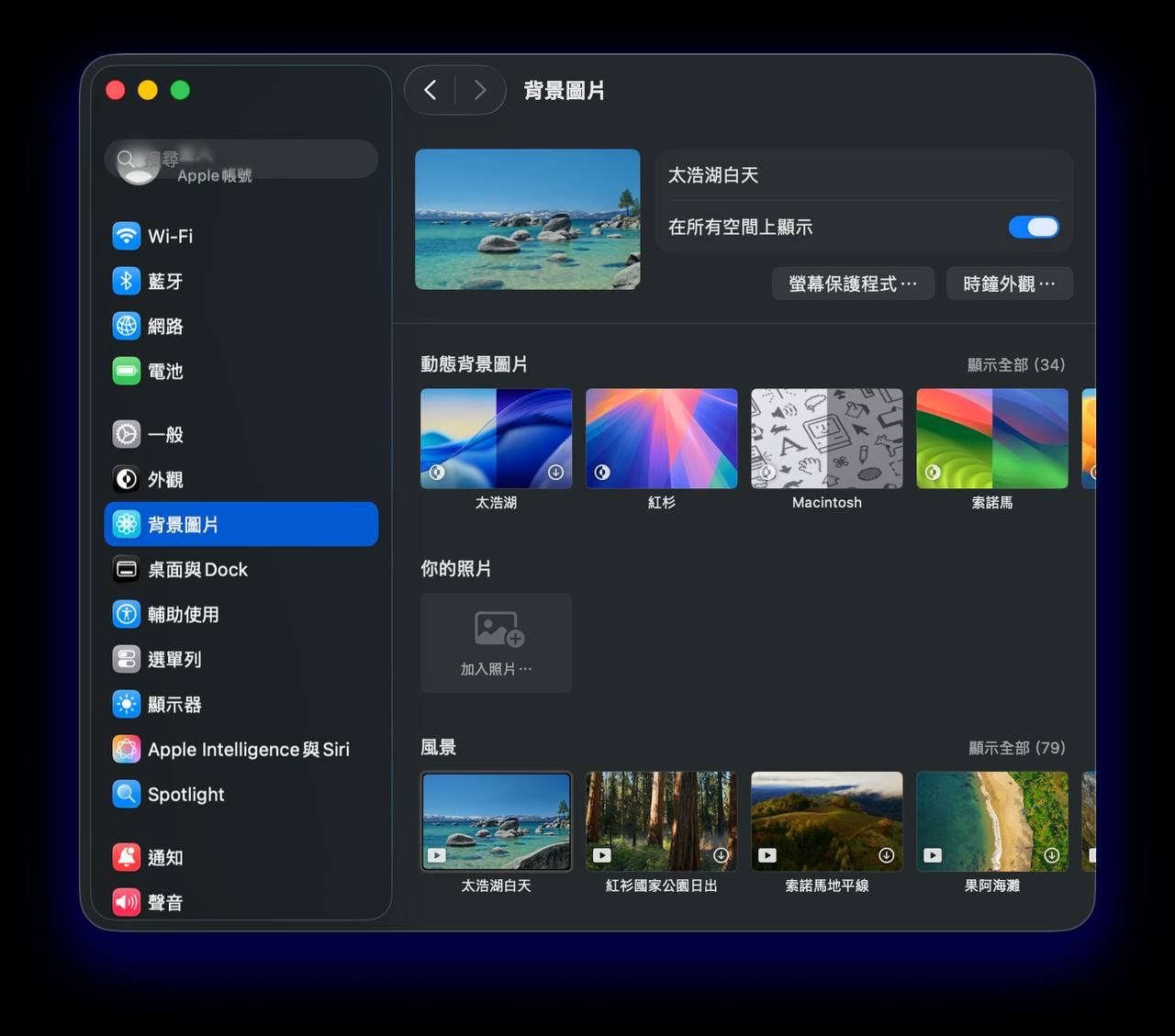The height and width of the screenshot is (1036, 1175).
Task: Select the 網路 globe icon
Action: tap(127, 326)
